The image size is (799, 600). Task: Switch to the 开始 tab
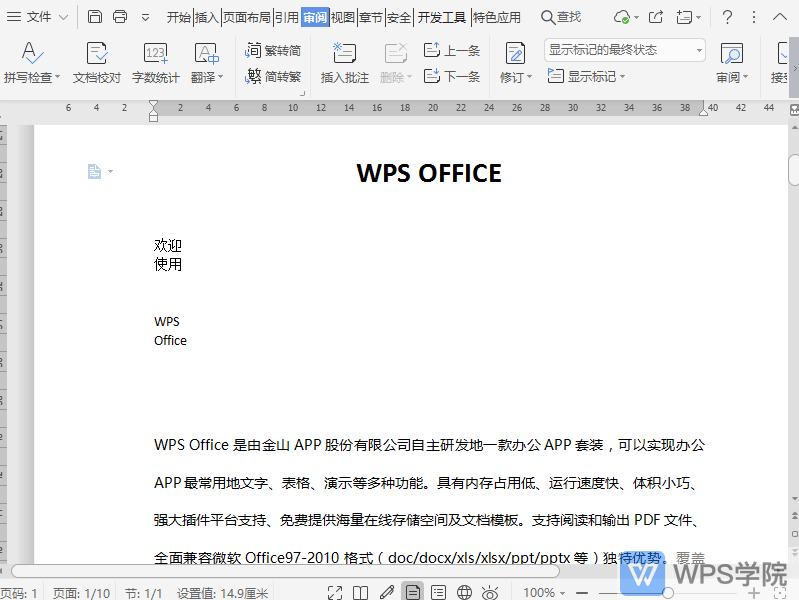(x=178, y=17)
